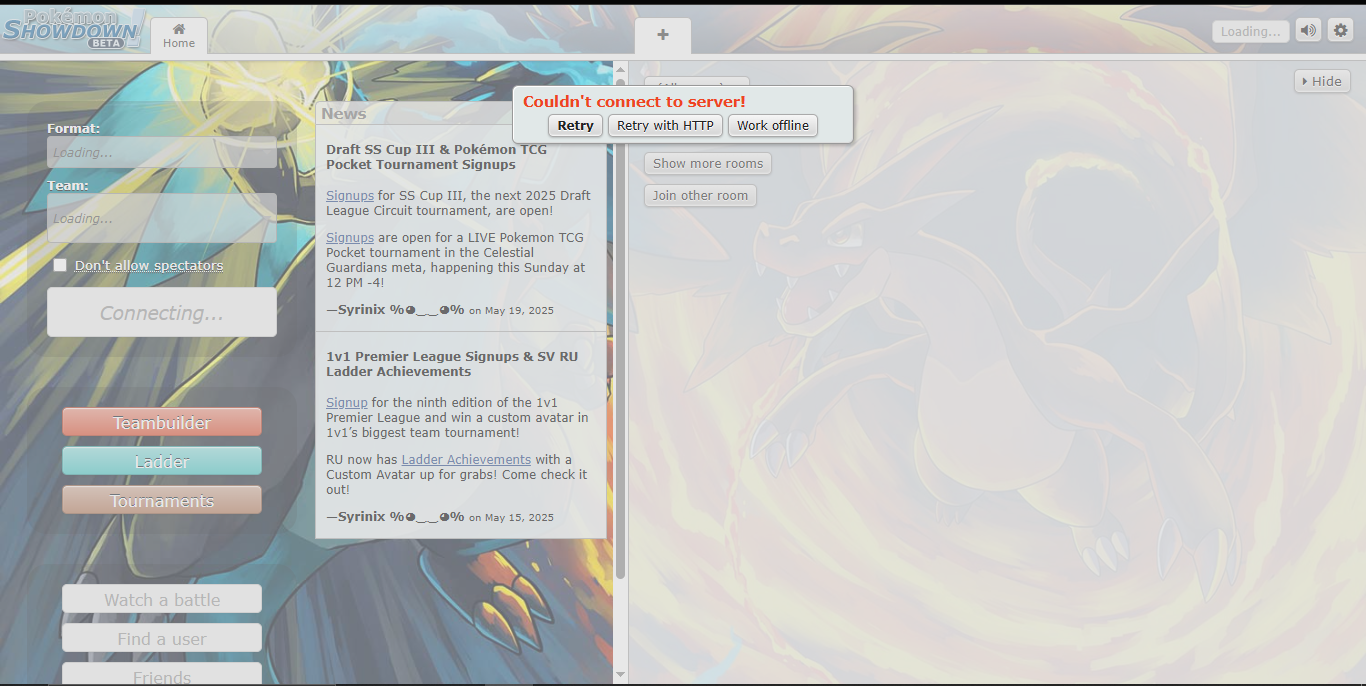1366x686 pixels.
Task: Follow the Signups link for Pokemon TCG Pocket
Action: (350, 238)
